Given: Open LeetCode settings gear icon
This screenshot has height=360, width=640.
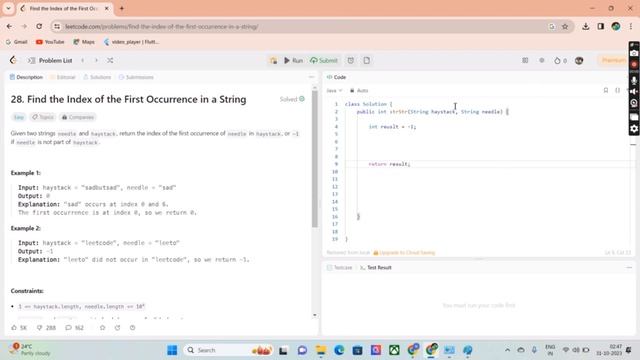Looking at the screenshot, I should point(542,60).
